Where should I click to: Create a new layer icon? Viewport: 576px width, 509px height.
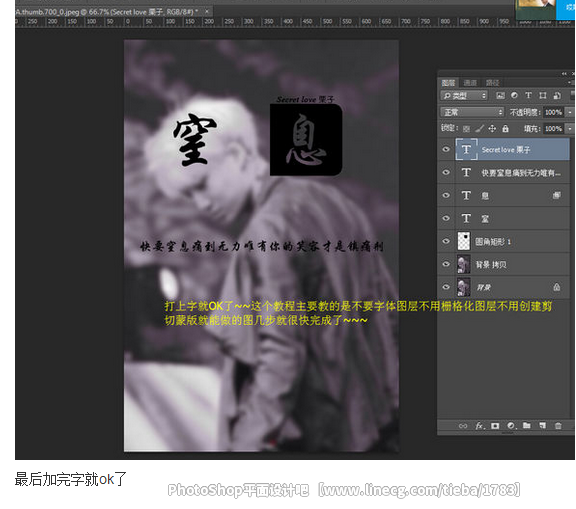tap(542, 425)
